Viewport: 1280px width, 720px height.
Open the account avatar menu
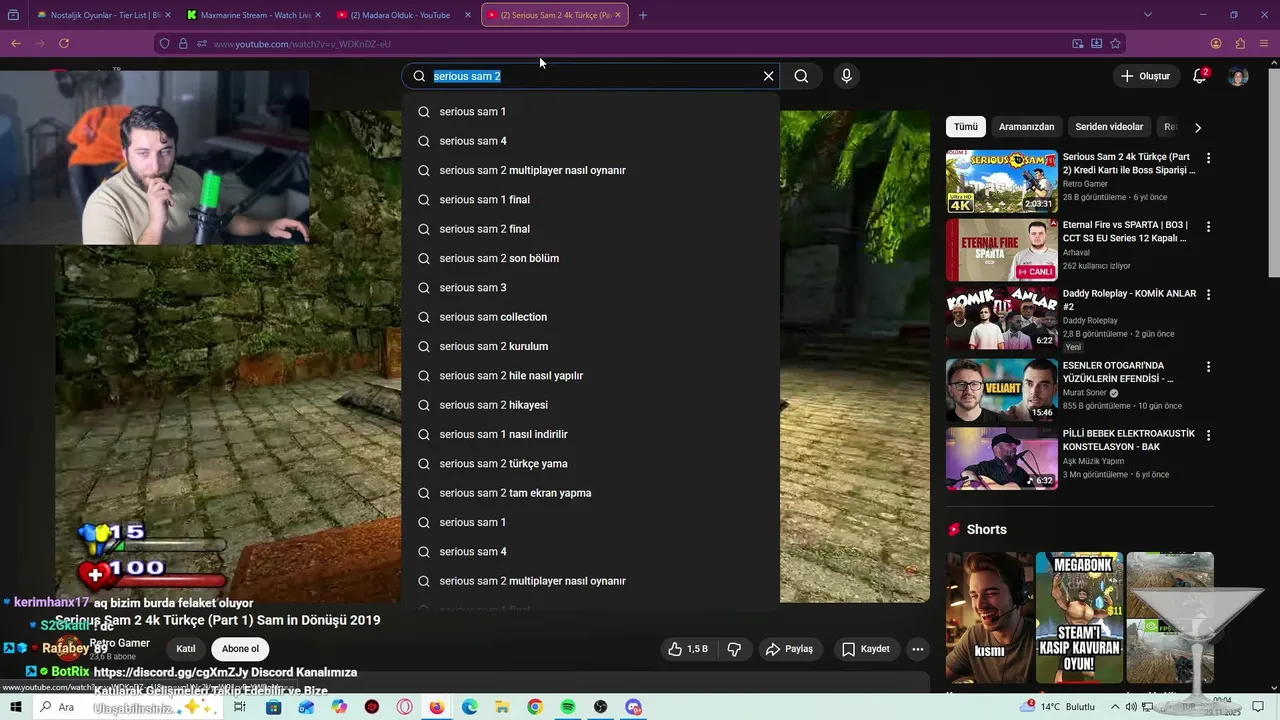[1238, 76]
